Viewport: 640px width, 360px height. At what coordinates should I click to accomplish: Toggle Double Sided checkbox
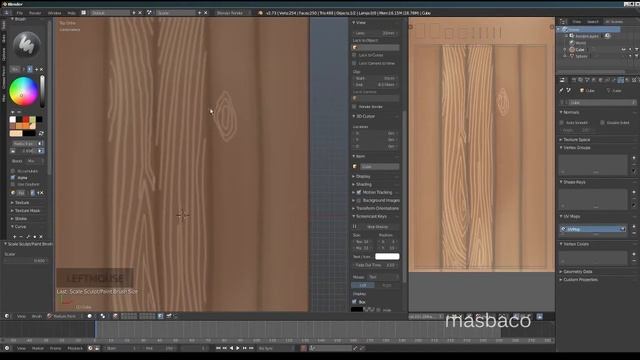[x=602, y=122]
